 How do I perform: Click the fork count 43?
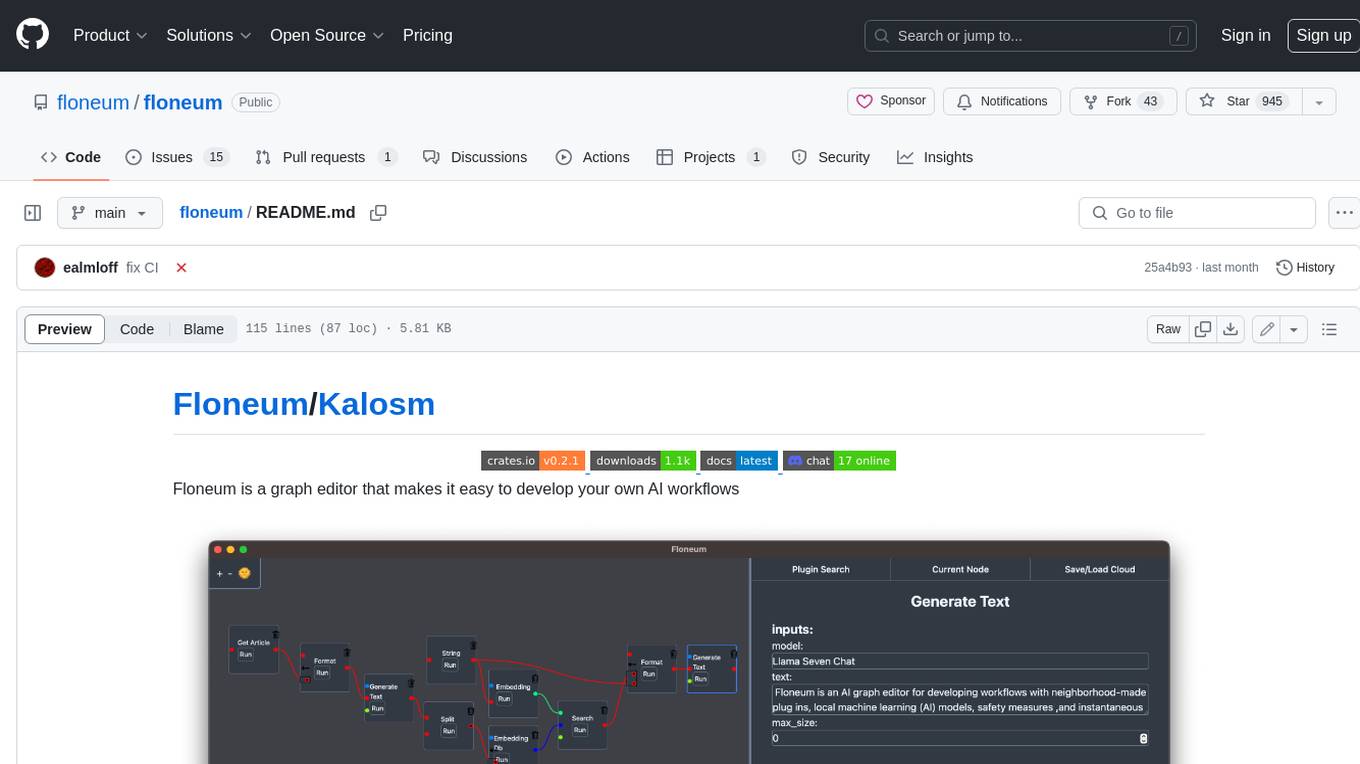(x=1150, y=101)
